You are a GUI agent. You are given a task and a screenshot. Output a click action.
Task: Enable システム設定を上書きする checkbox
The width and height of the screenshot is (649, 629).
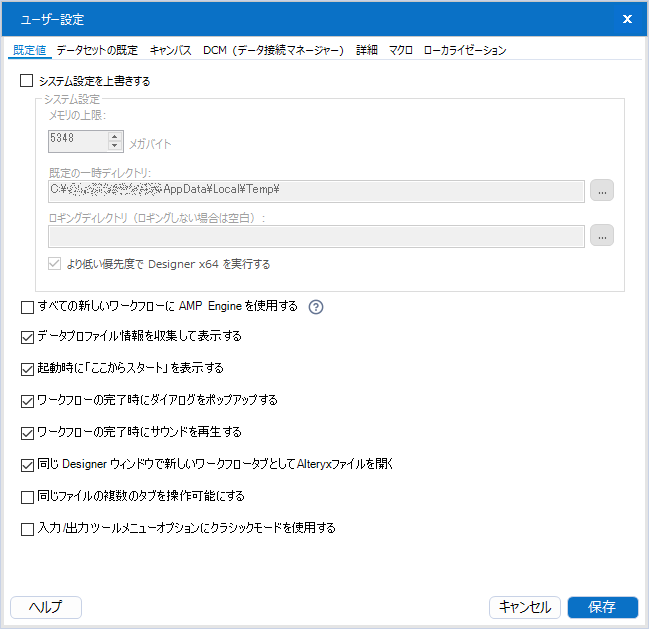[x=27, y=81]
